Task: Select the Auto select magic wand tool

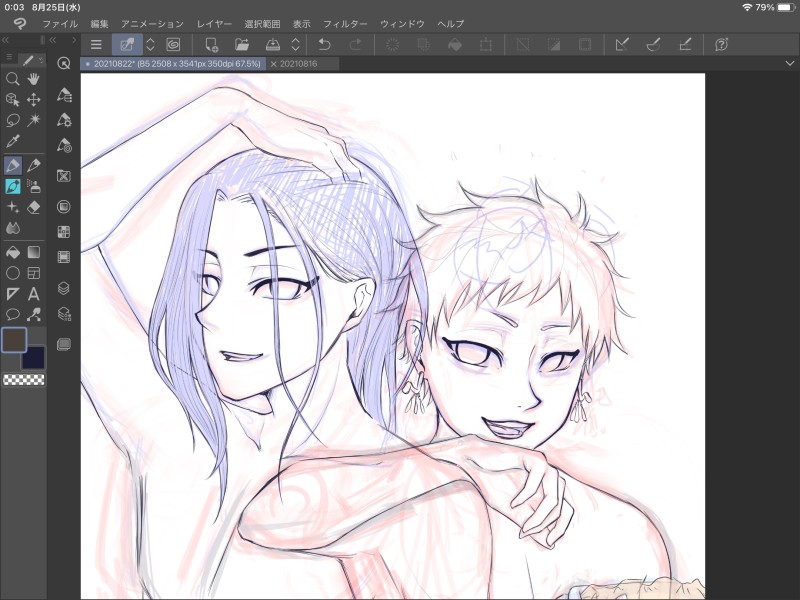Action: point(34,120)
